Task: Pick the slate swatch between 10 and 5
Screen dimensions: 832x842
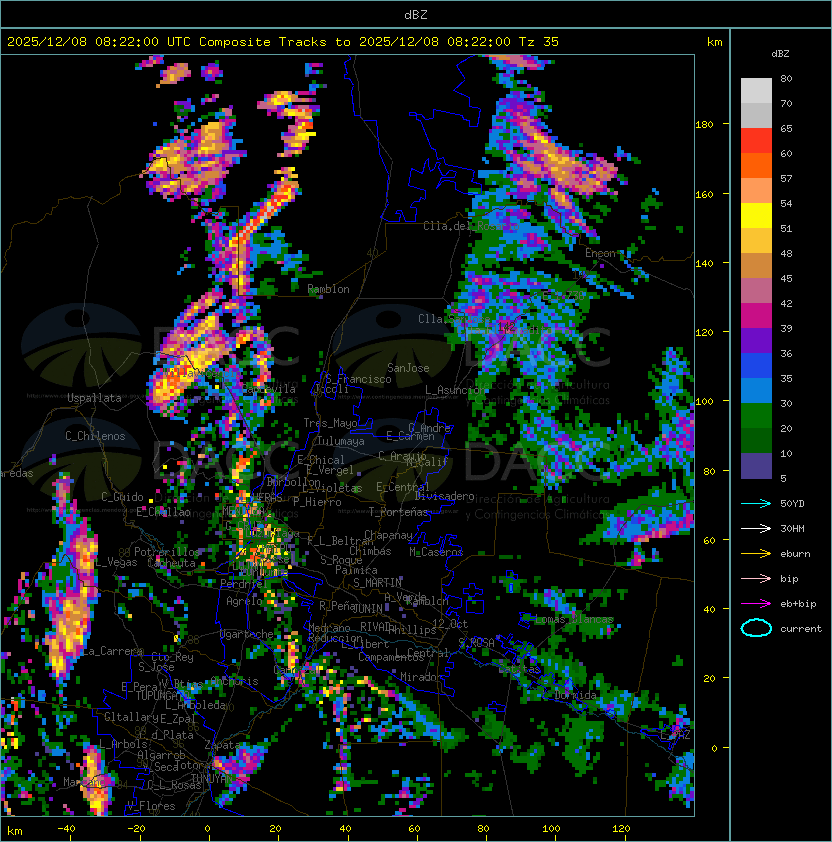Action: (x=756, y=466)
